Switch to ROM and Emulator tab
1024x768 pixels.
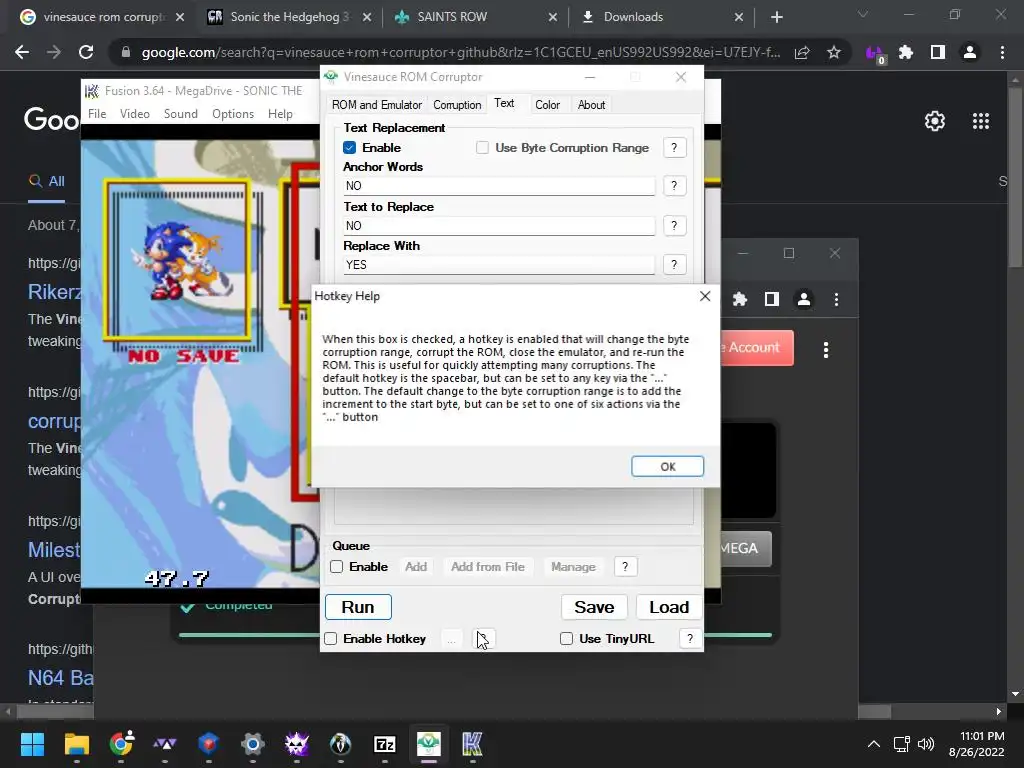(377, 104)
